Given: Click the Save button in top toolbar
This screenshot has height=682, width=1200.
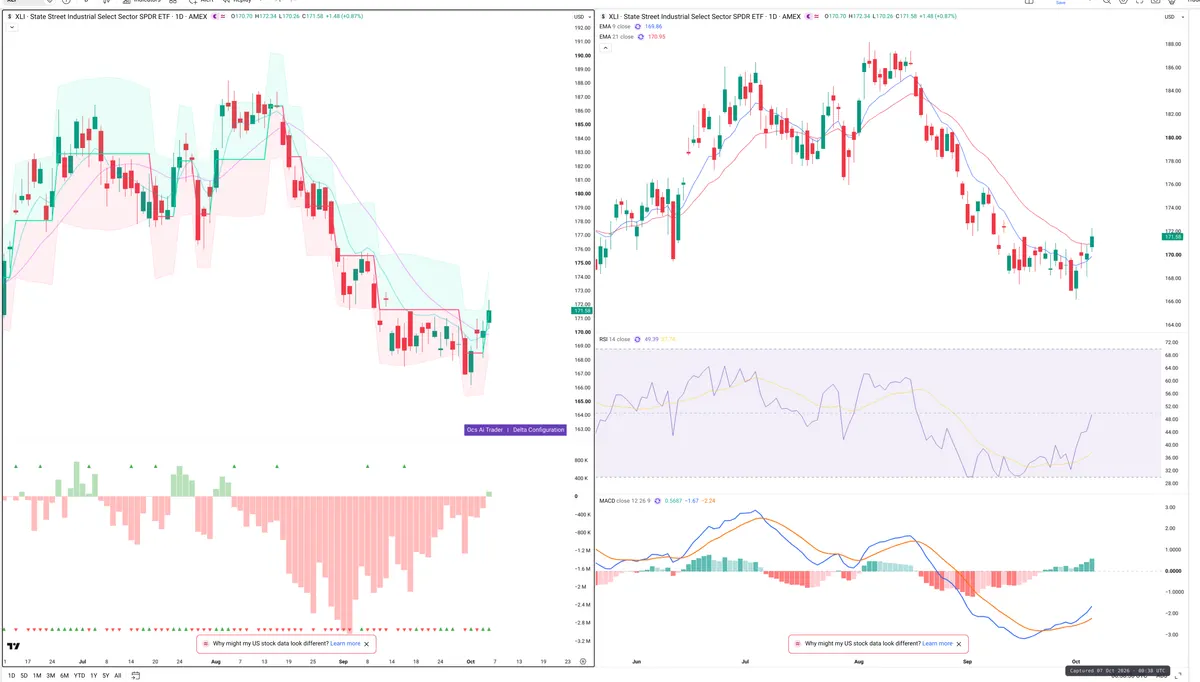Looking at the screenshot, I should (1063, 2).
